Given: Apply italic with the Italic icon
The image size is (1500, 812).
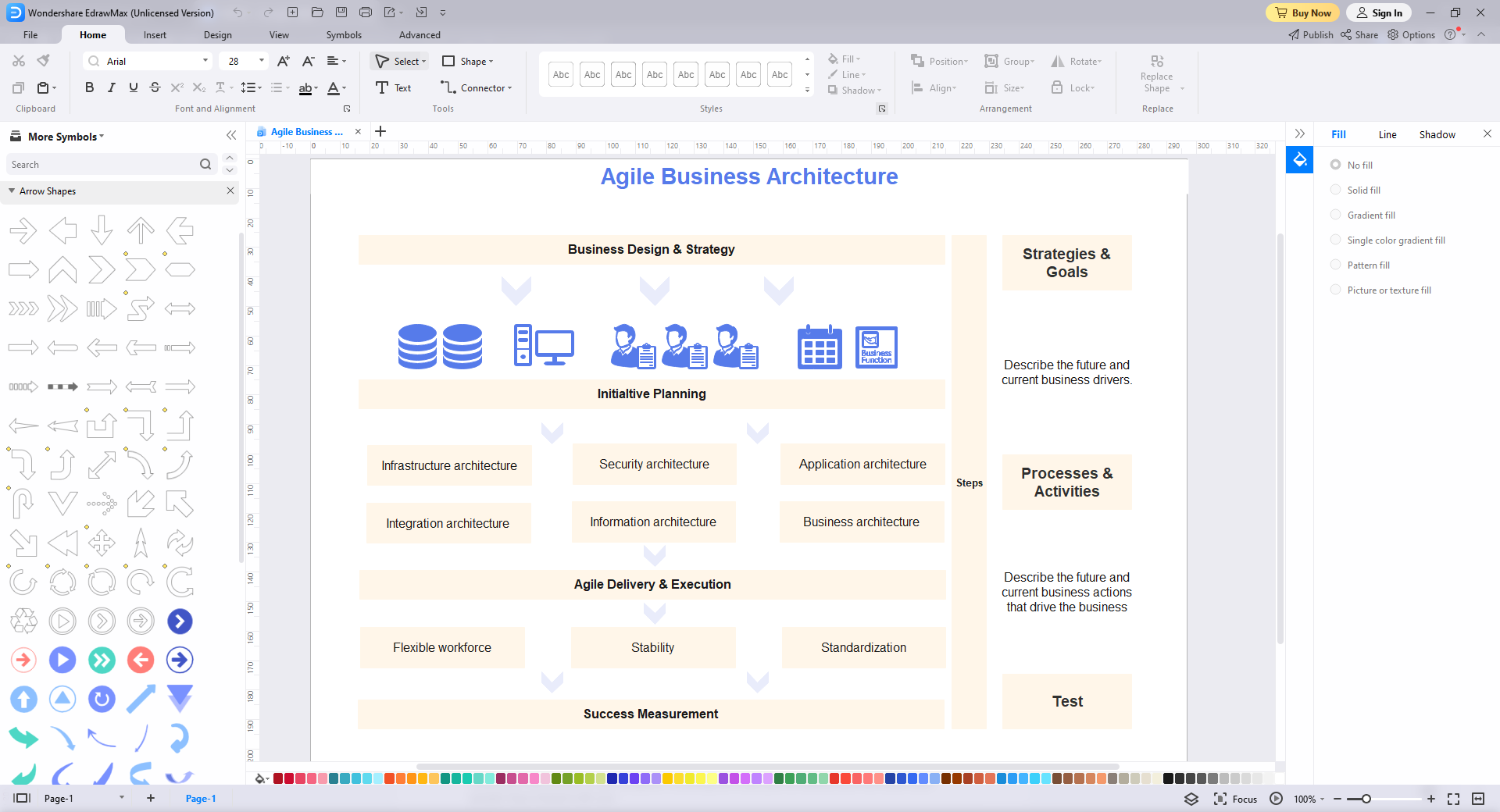Looking at the screenshot, I should pos(111,87).
